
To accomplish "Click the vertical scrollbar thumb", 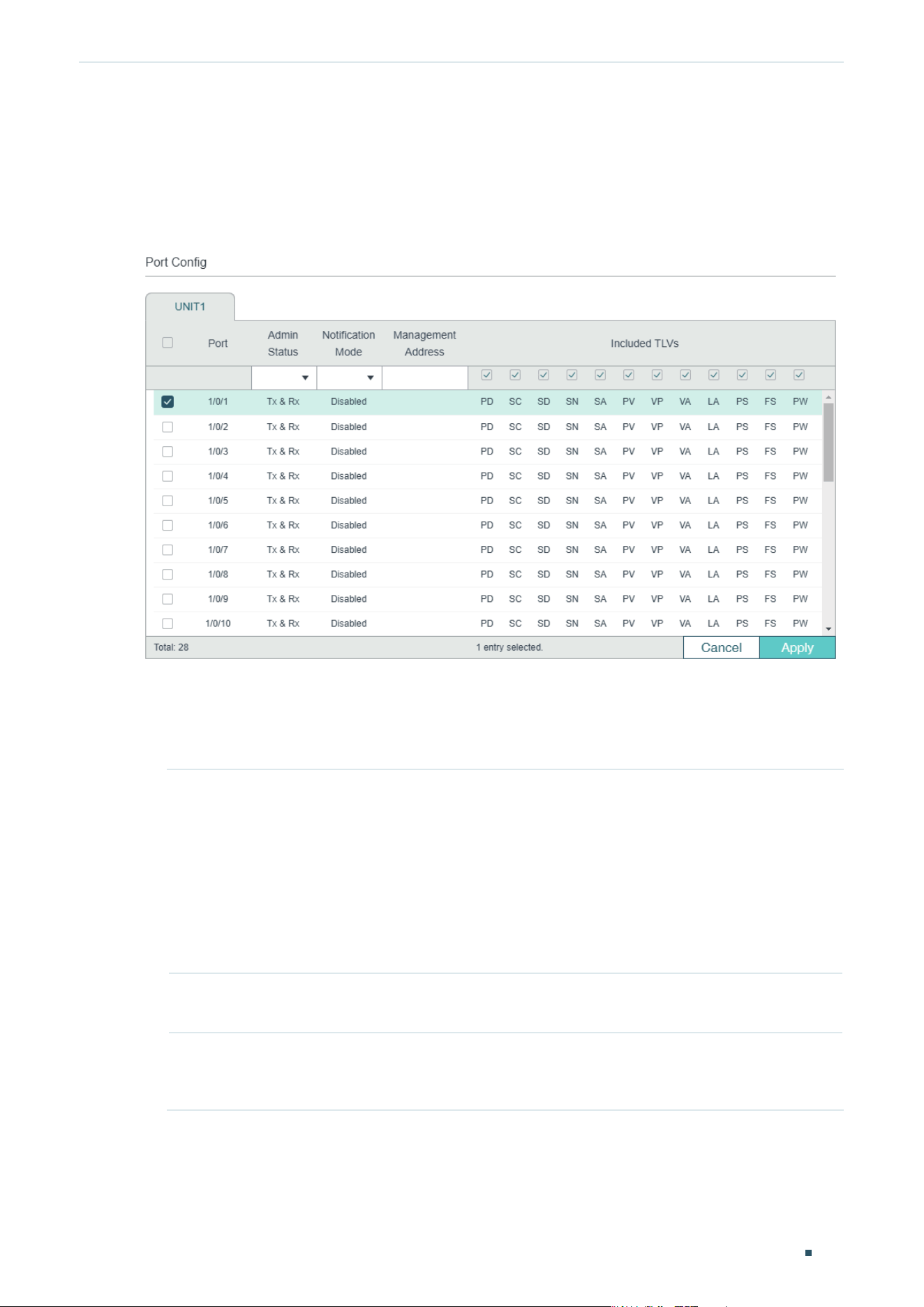I will coord(828,443).
